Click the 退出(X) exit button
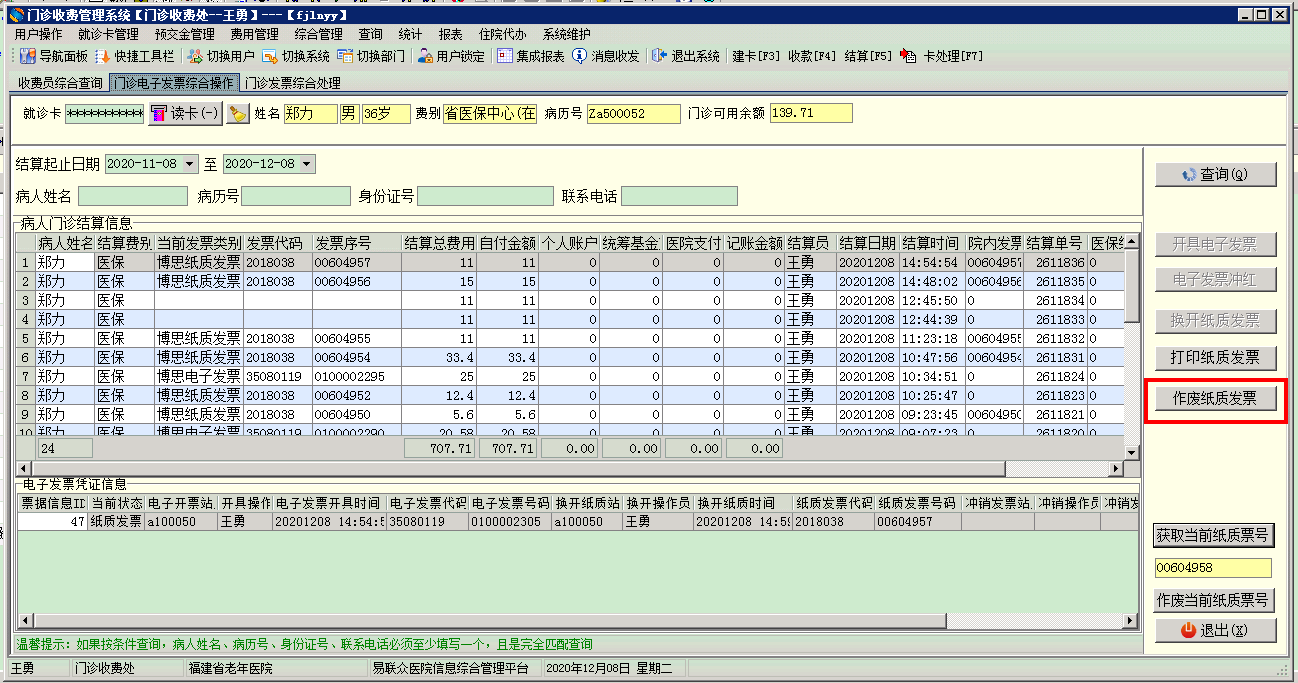 [1215, 630]
